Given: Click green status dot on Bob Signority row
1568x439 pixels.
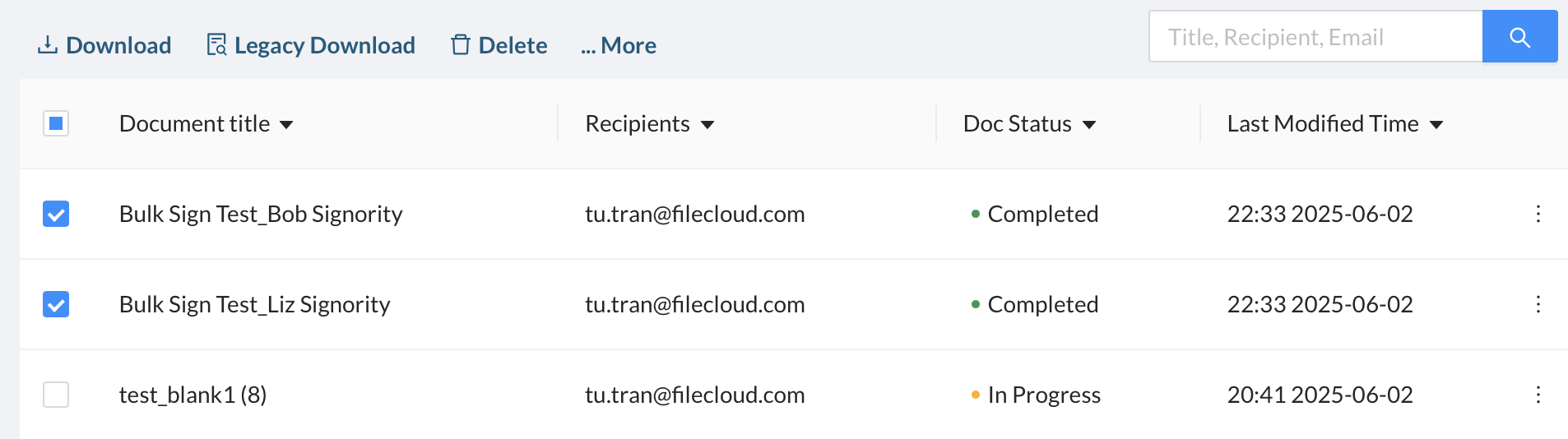Looking at the screenshot, I should [x=976, y=214].
